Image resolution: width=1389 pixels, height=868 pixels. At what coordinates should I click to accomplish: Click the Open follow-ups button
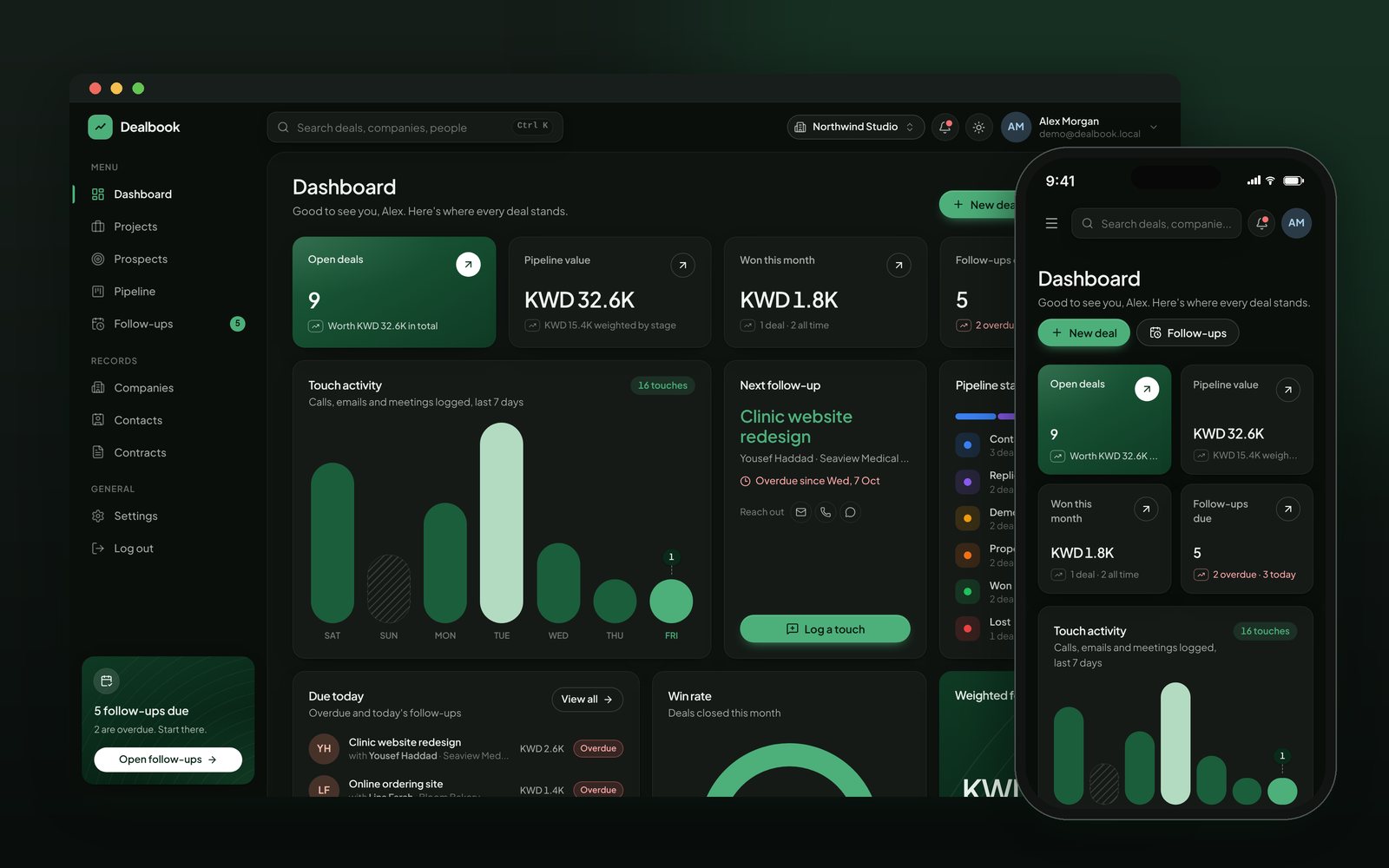point(168,759)
